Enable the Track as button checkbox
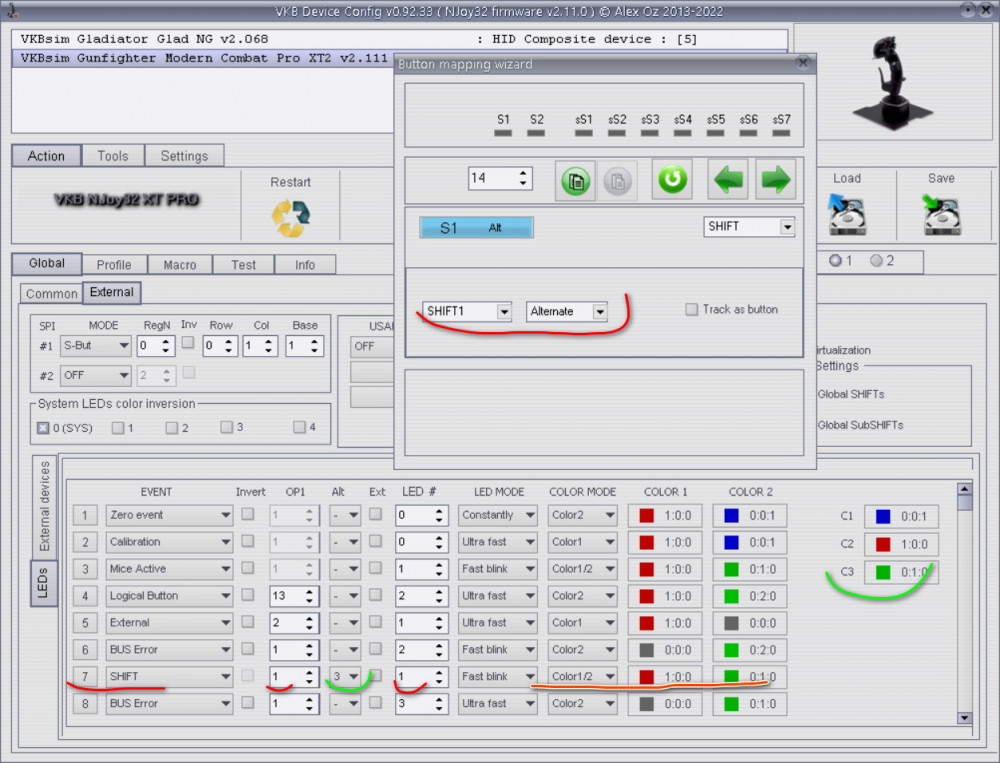Viewport: 1000px width, 763px height. point(692,310)
